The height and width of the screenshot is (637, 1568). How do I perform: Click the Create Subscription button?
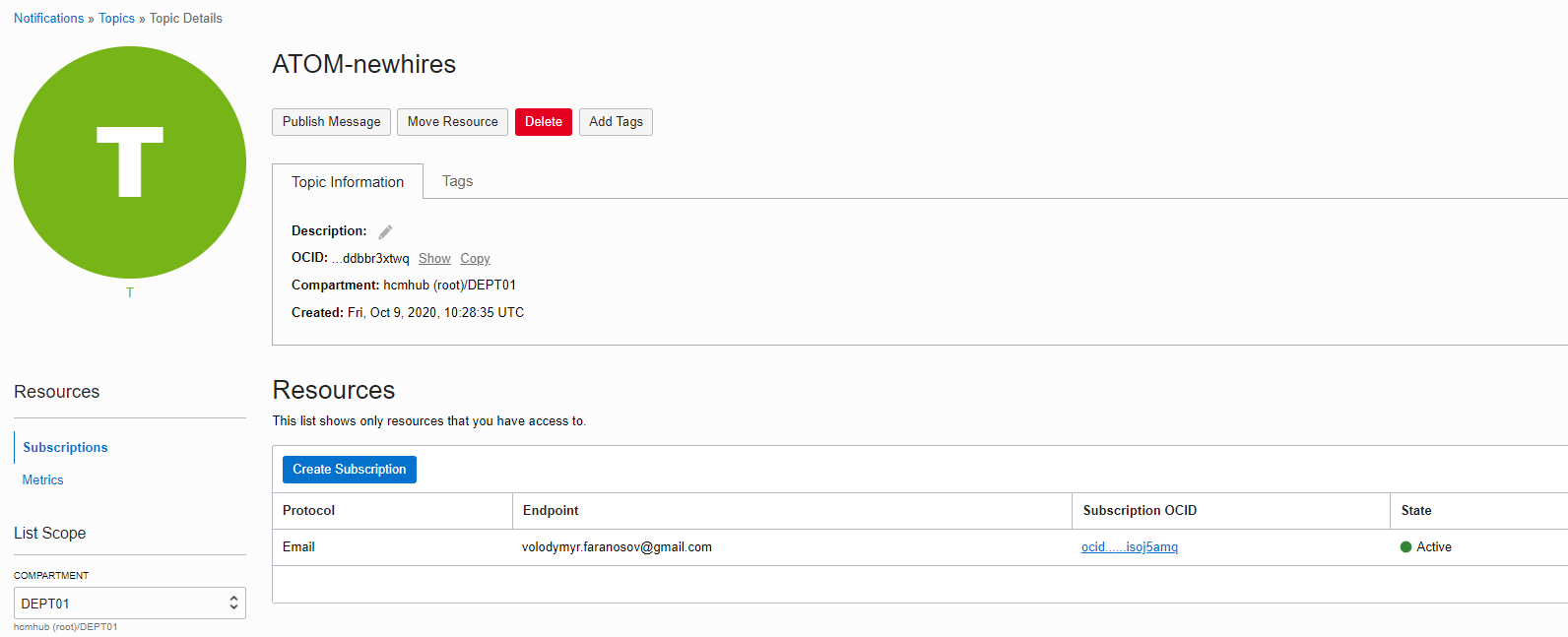(x=349, y=470)
